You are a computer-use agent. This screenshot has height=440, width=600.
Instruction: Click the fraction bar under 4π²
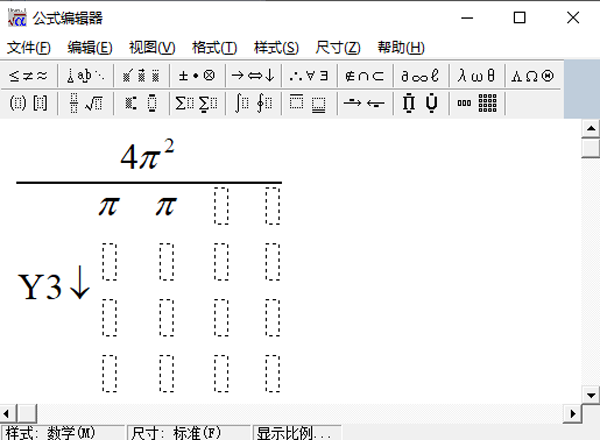pos(149,183)
